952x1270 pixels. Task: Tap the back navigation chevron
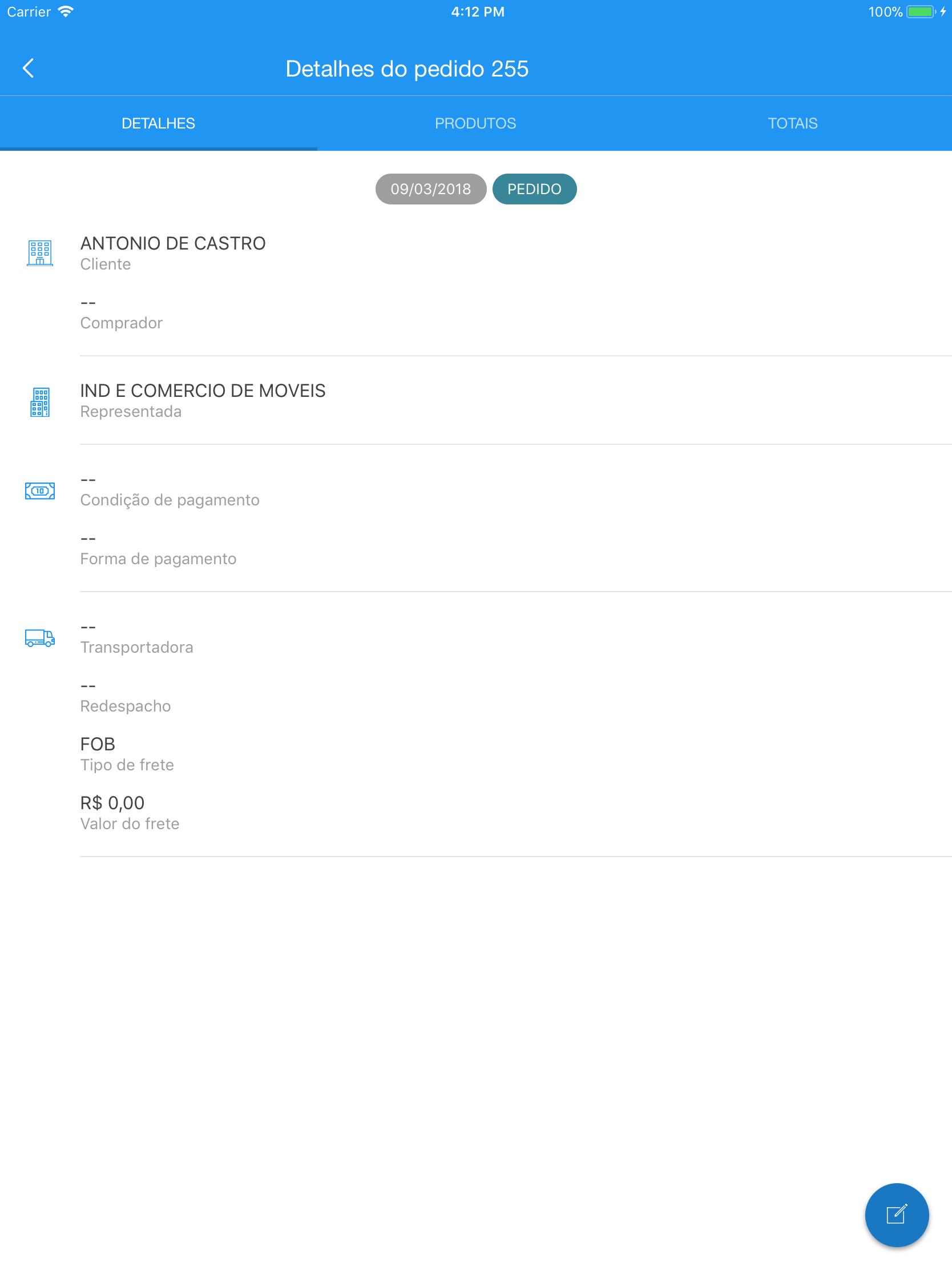point(29,68)
